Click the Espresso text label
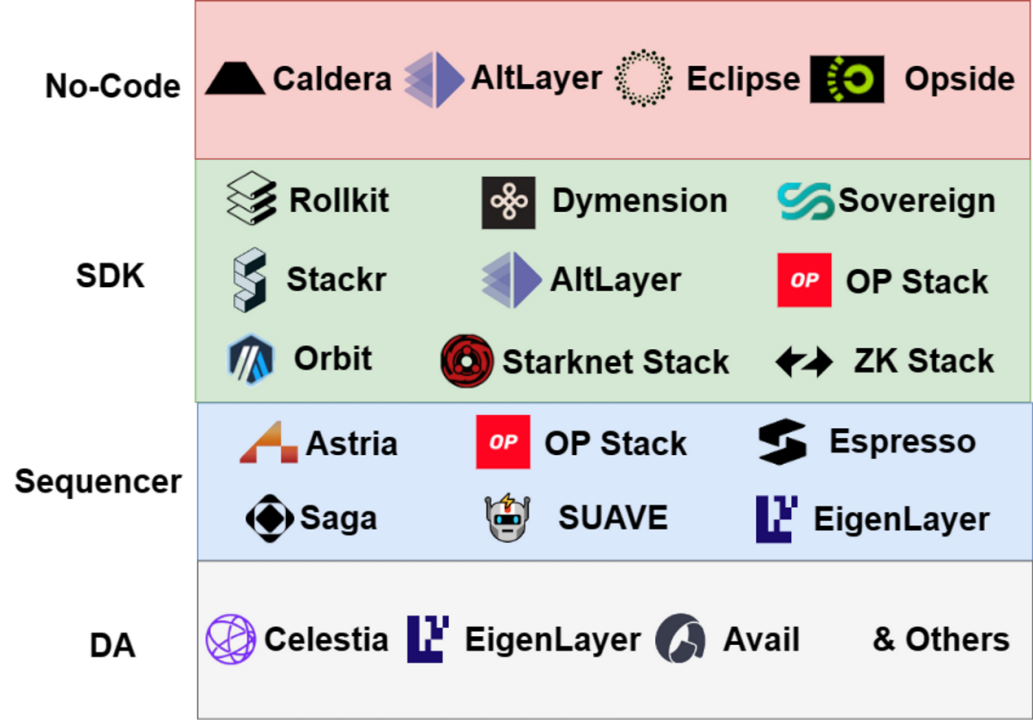The width and height of the screenshot is (1033, 720). click(902, 442)
